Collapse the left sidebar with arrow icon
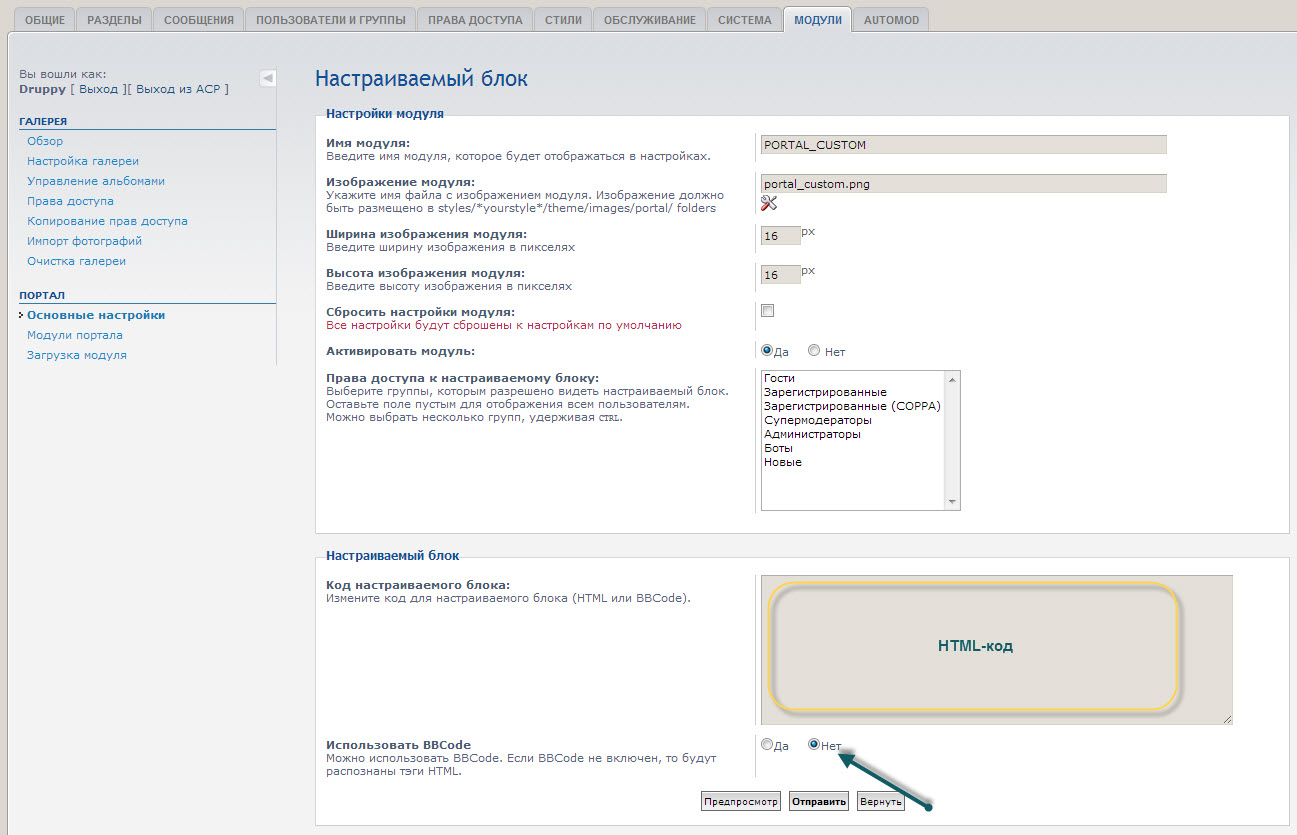The image size is (1297, 835). pos(267,78)
